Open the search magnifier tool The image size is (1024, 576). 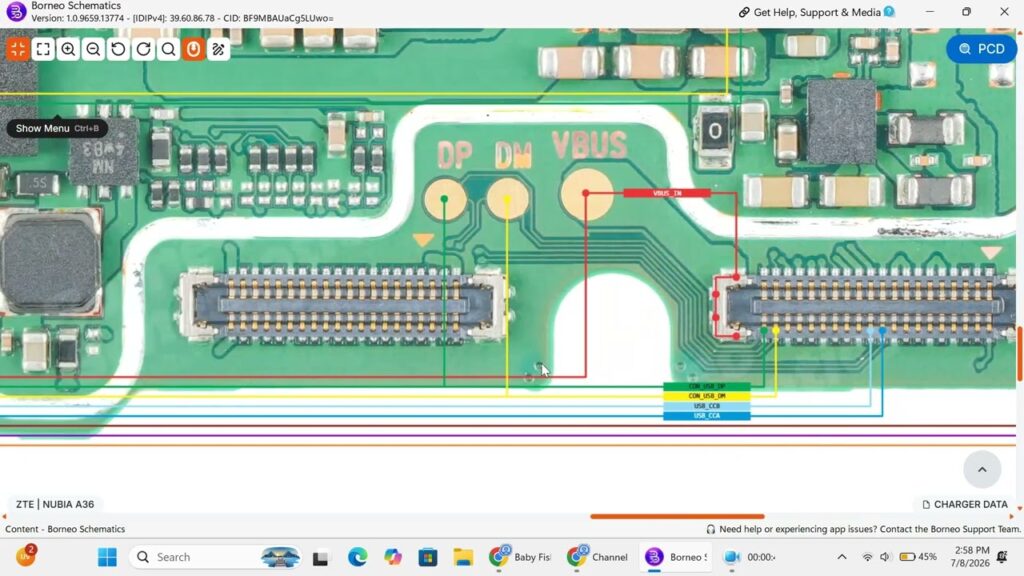pos(168,49)
